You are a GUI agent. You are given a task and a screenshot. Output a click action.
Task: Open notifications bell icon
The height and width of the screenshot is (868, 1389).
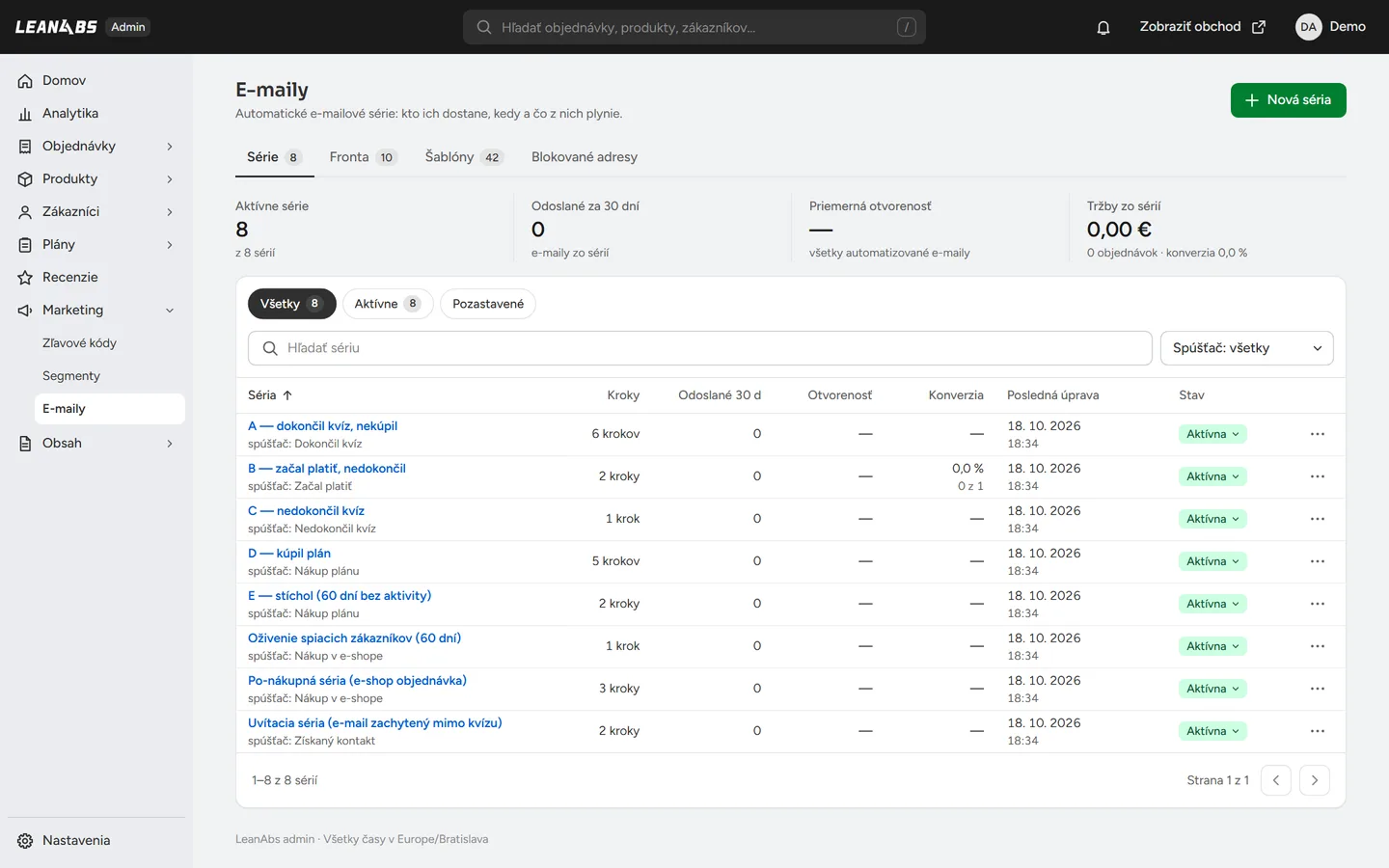(1103, 27)
